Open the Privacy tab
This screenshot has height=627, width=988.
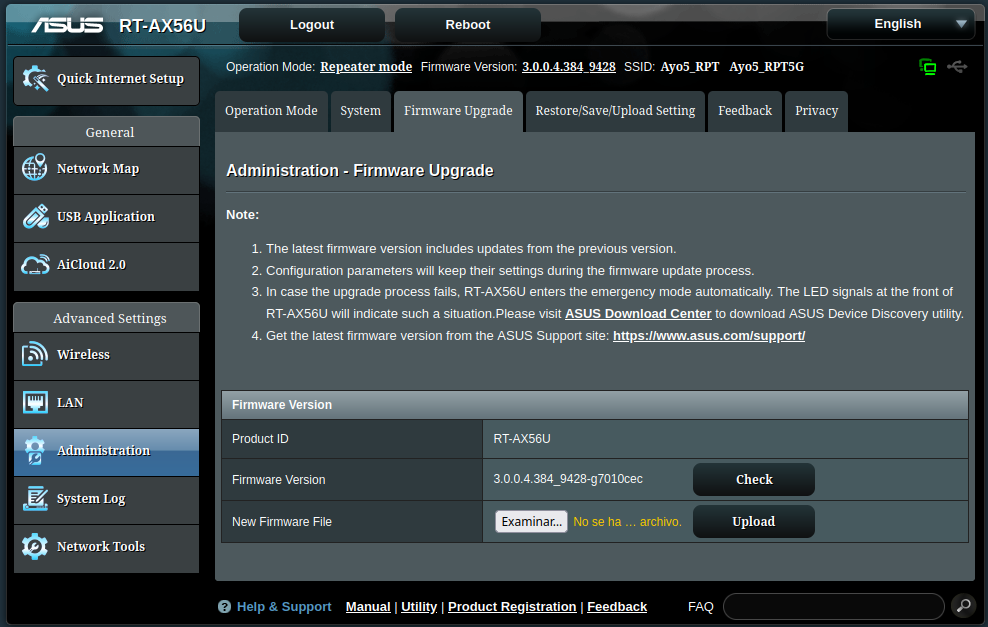tap(817, 112)
